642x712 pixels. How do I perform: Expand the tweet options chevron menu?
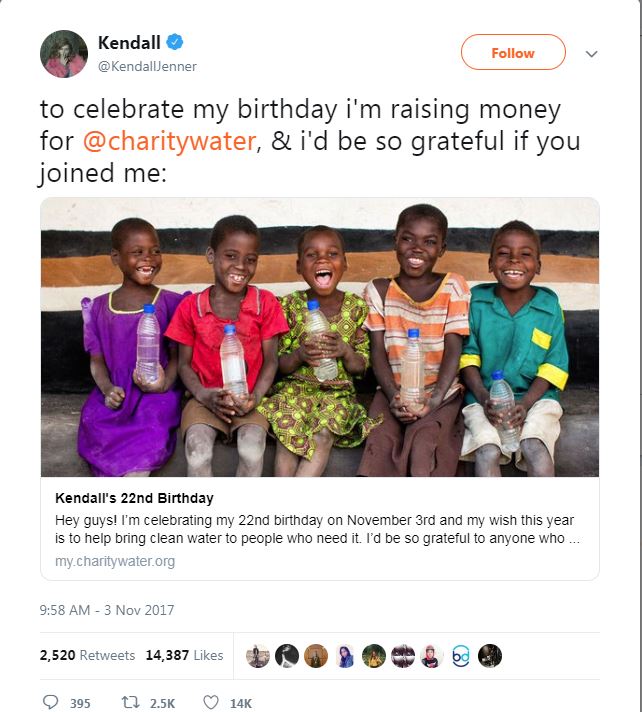point(591,54)
